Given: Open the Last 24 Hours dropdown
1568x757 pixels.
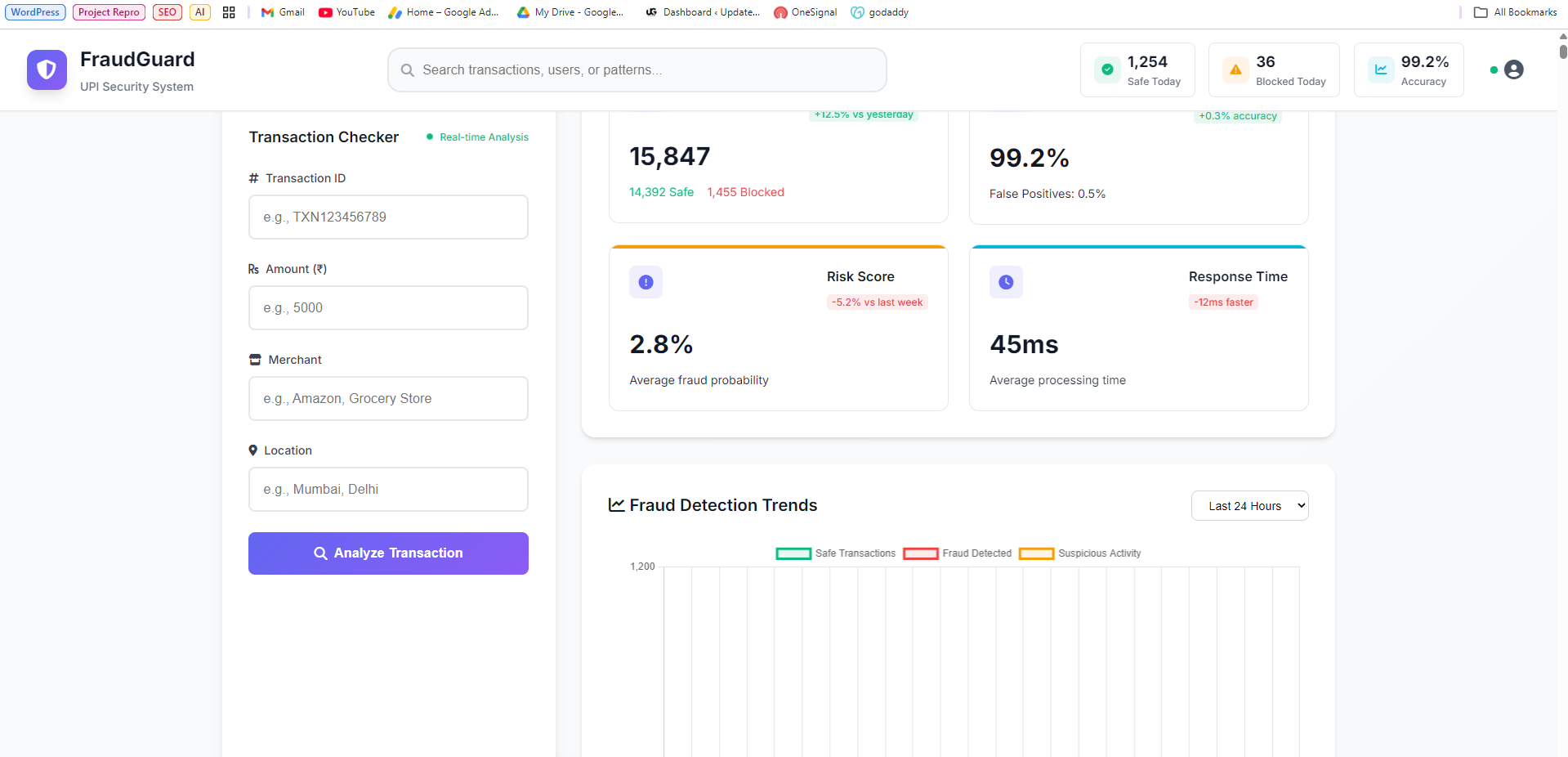Looking at the screenshot, I should pos(1249,505).
